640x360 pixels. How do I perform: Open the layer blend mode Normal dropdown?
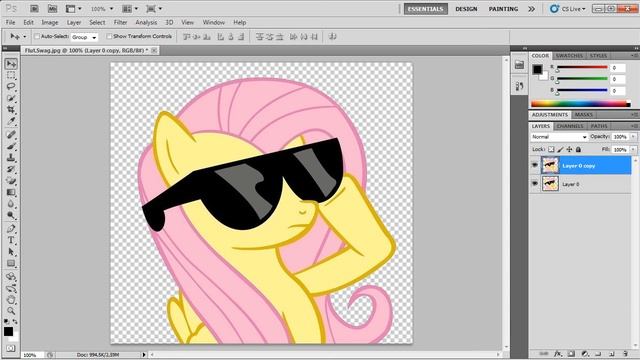[559, 137]
